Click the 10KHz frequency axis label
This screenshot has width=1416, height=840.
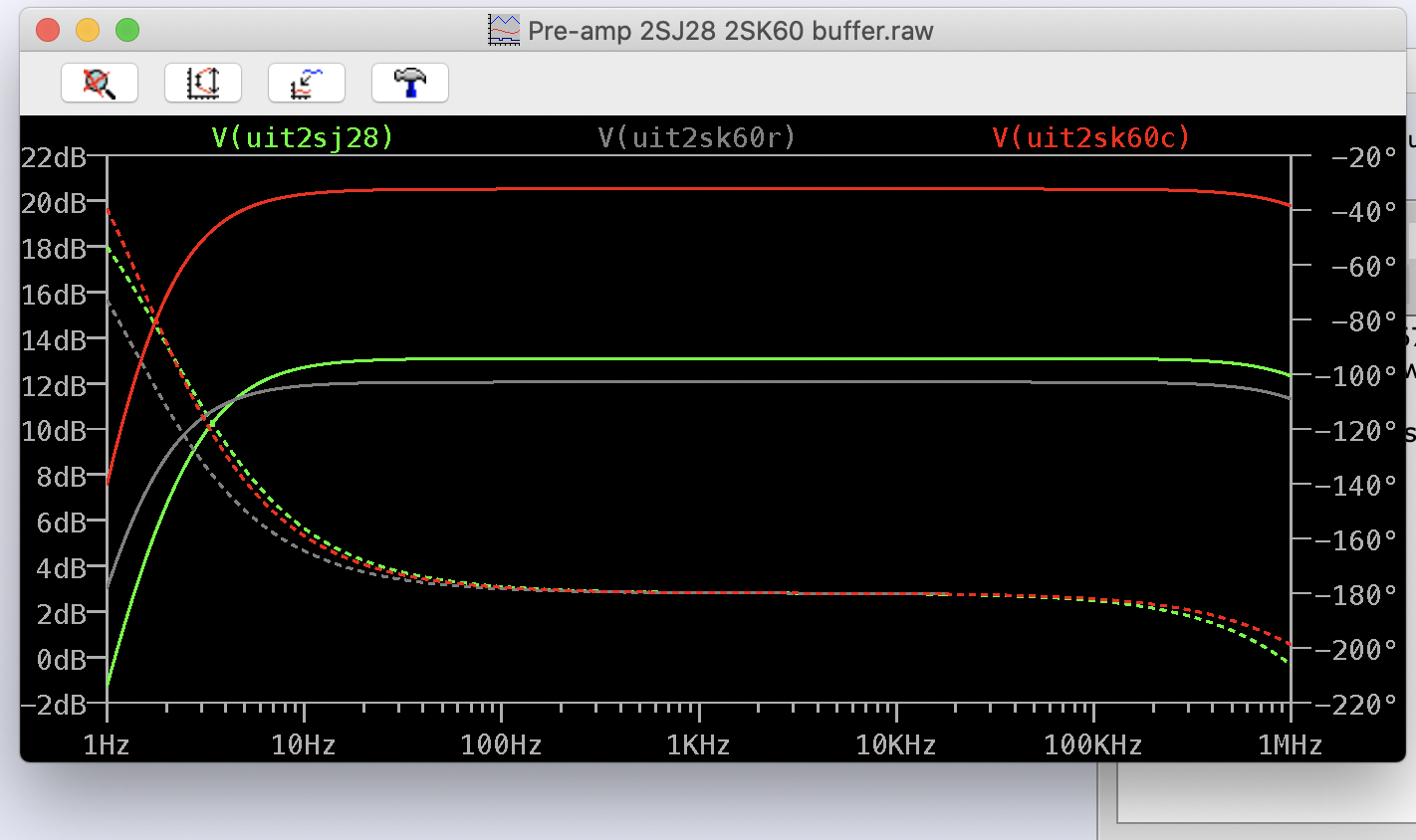click(x=895, y=744)
